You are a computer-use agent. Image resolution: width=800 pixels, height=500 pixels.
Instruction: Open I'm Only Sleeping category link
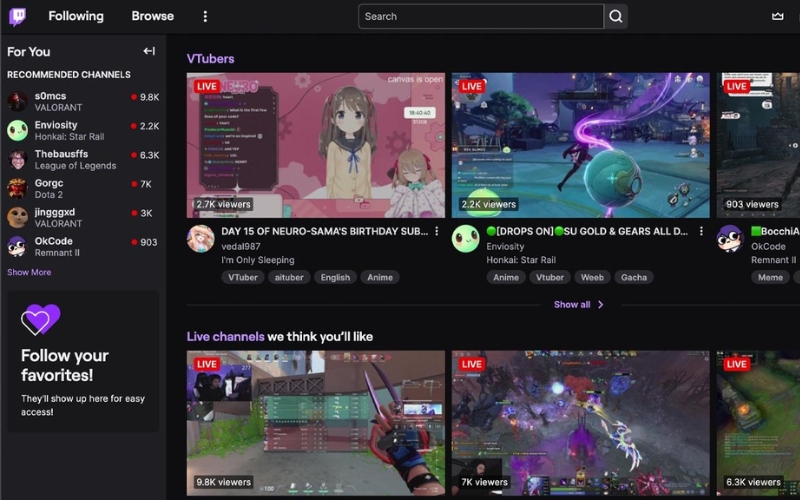[x=258, y=260]
